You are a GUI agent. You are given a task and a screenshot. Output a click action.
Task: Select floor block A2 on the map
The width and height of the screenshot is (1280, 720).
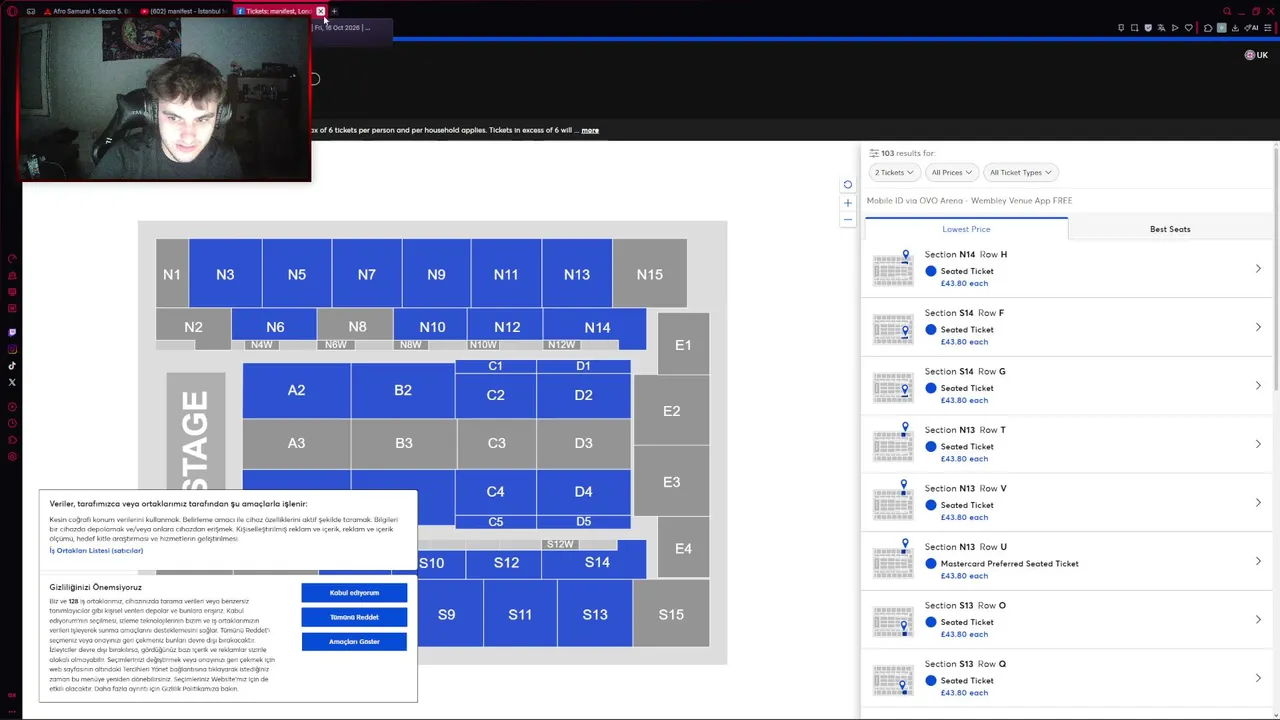(x=296, y=390)
